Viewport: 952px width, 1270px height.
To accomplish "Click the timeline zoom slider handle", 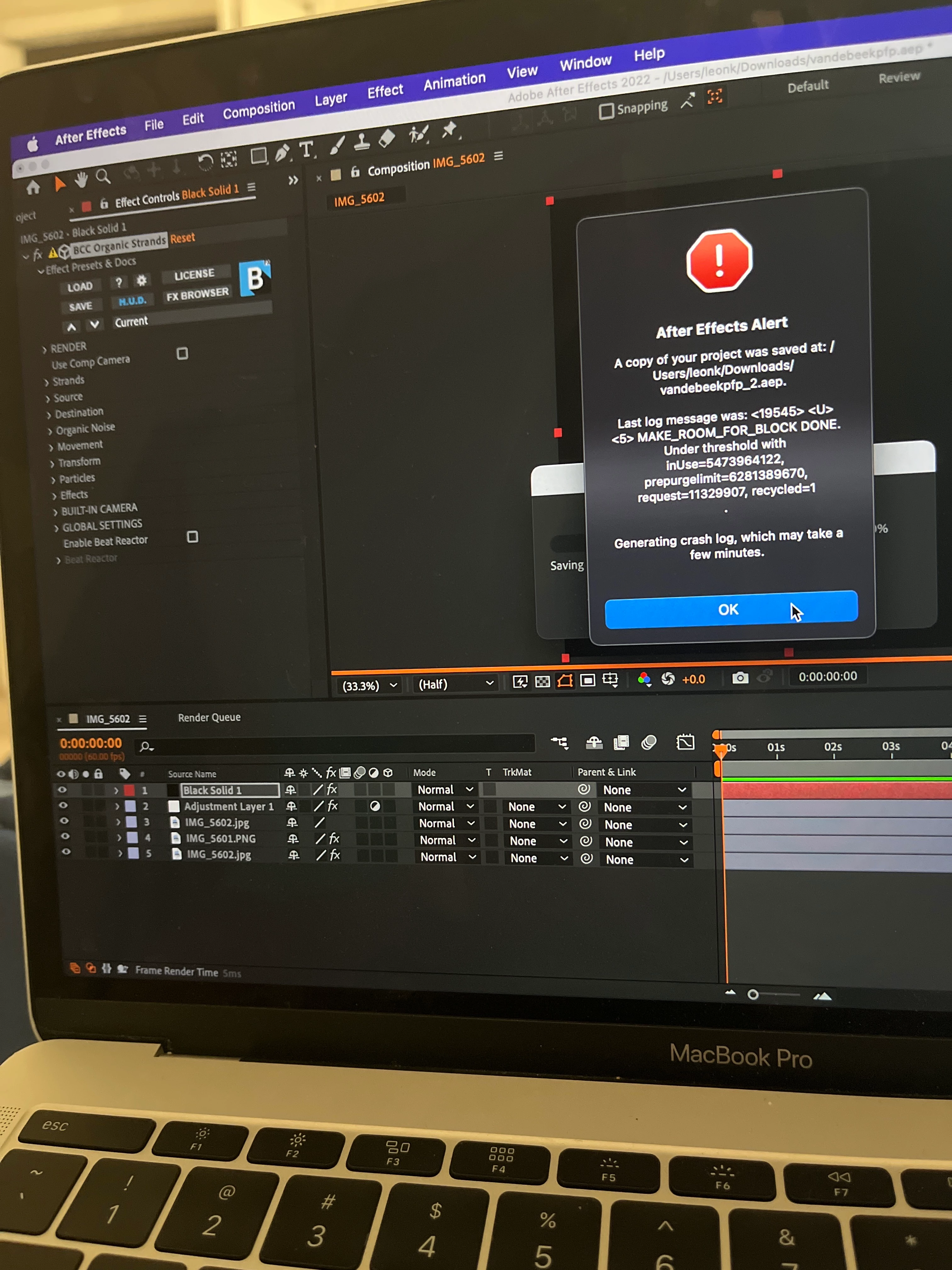I will click(x=753, y=994).
